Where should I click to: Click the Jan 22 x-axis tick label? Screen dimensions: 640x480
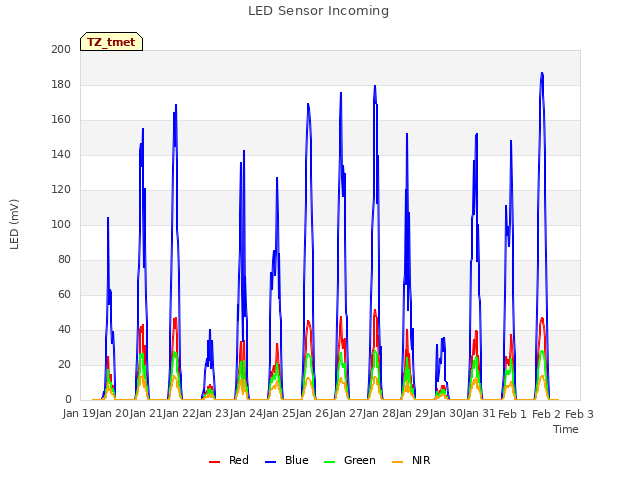(x=179, y=414)
